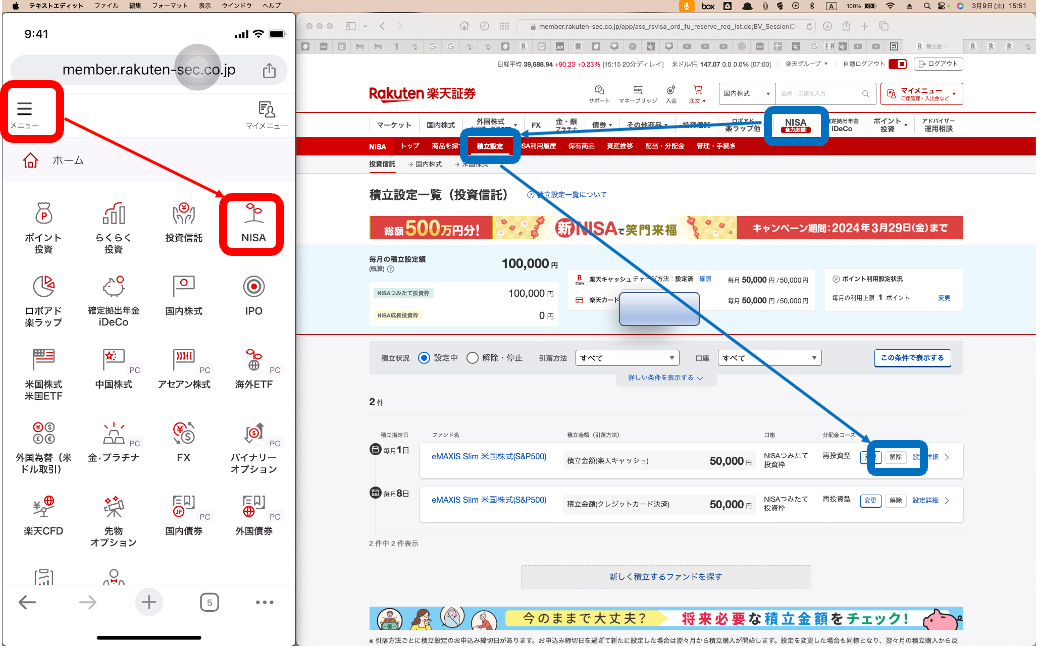Open the 積立設定一覧について help link

pos(567,195)
